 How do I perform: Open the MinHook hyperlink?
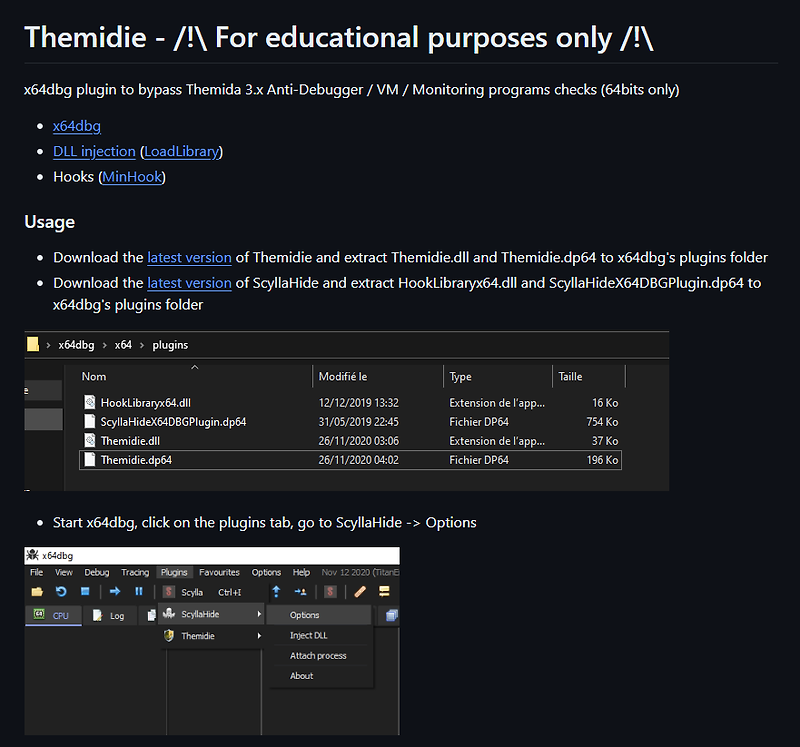click(x=132, y=176)
